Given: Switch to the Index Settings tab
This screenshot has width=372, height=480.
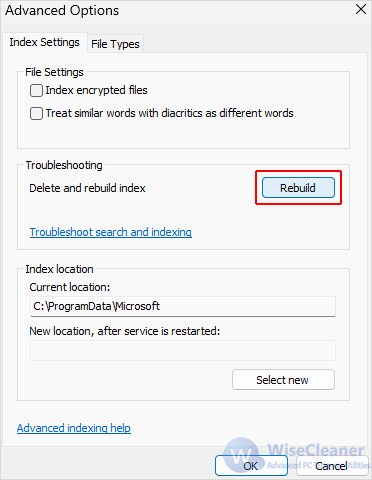Looking at the screenshot, I should (44, 42).
